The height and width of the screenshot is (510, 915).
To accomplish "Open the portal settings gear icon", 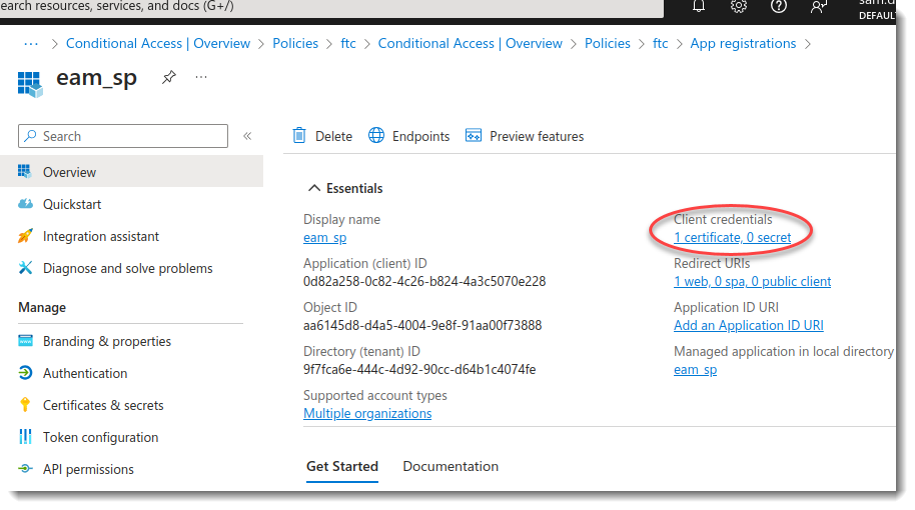I will click(x=739, y=6).
